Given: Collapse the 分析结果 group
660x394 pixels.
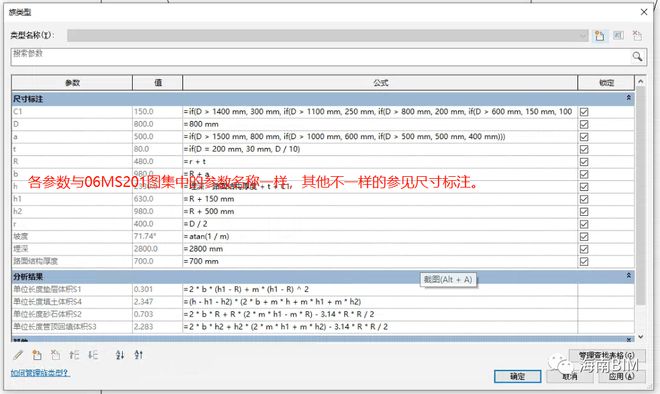Looking at the screenshot, I should pos(628,276).
